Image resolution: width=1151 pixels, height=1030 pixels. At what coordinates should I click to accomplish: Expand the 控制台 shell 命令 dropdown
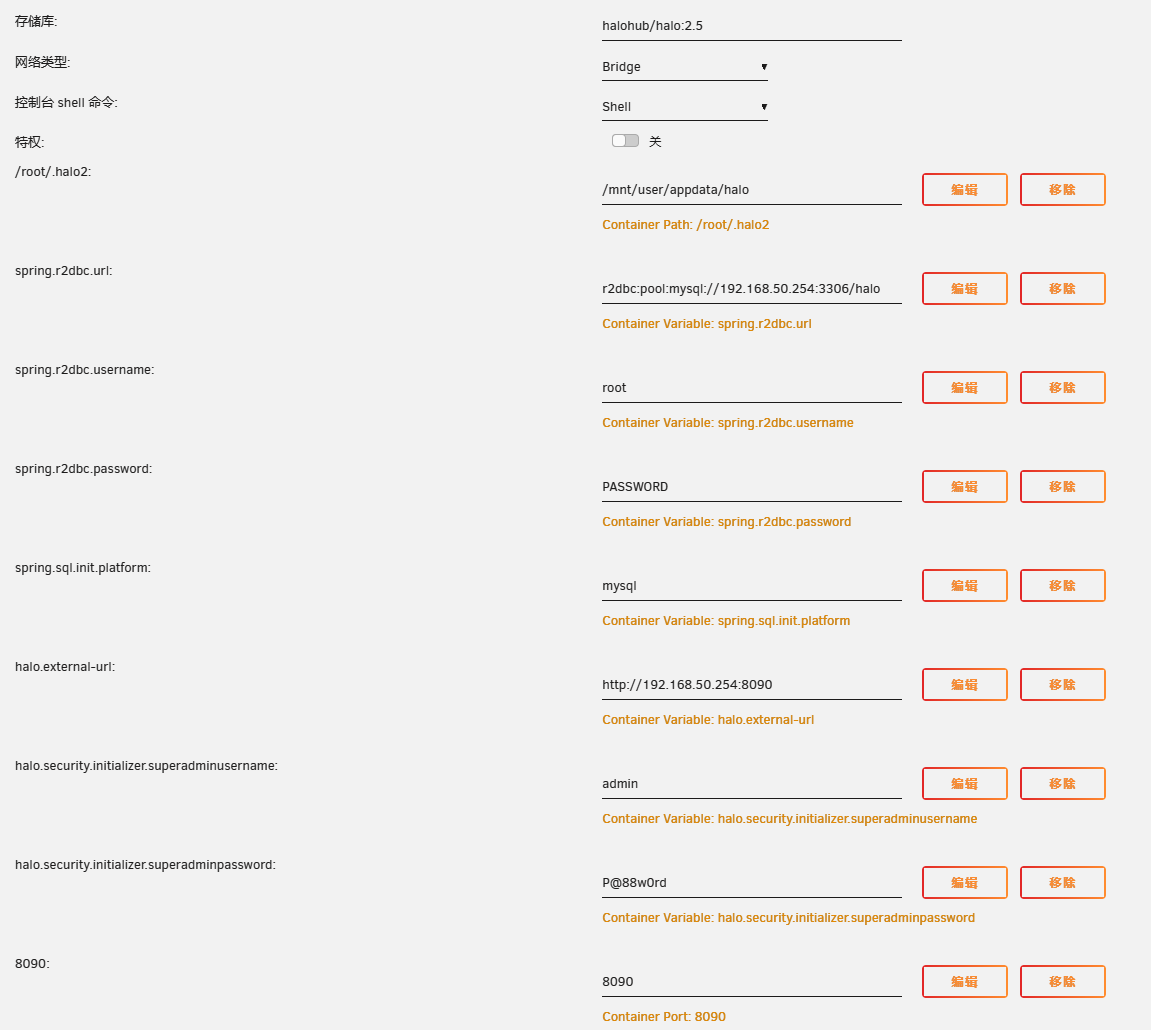[684, 107]
